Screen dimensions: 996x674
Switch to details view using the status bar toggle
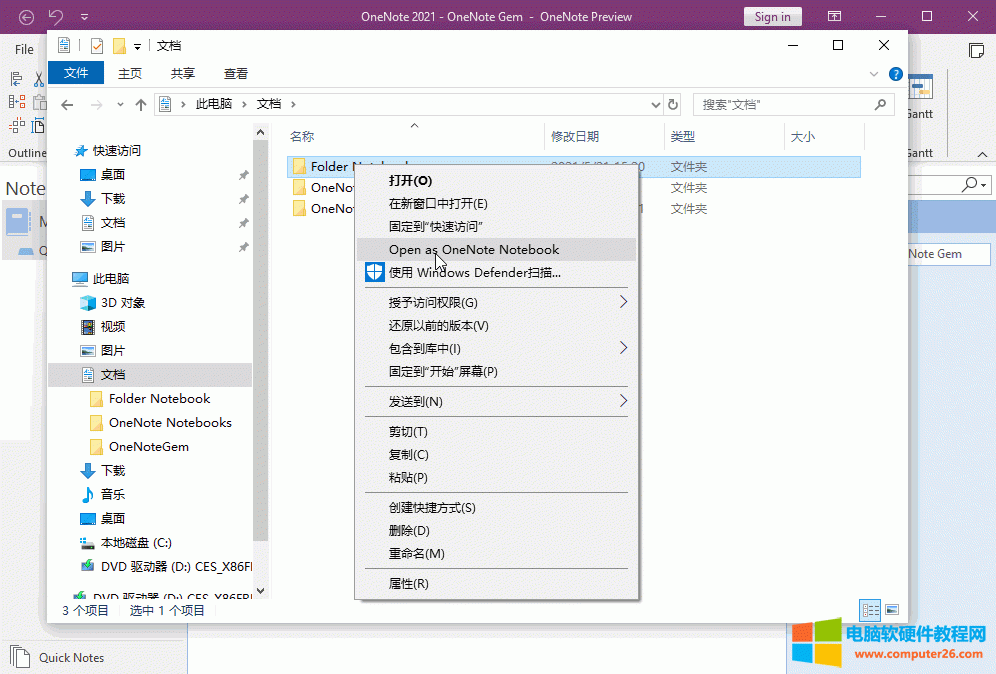pos(869,609)
